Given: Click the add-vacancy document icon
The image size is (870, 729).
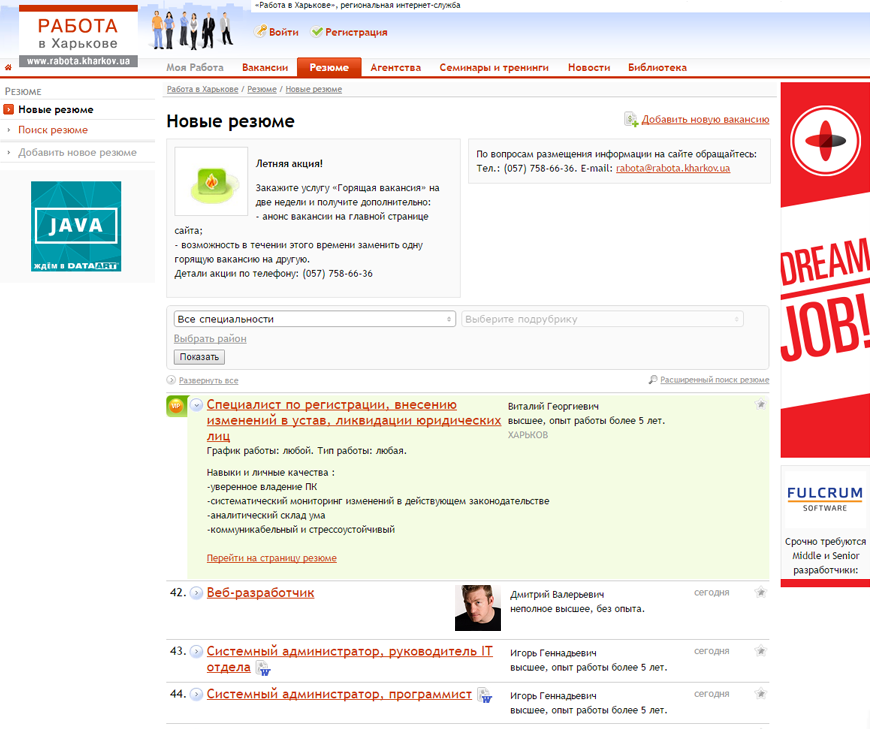Looking at the screenshot, I should click(x=631, y=120).
